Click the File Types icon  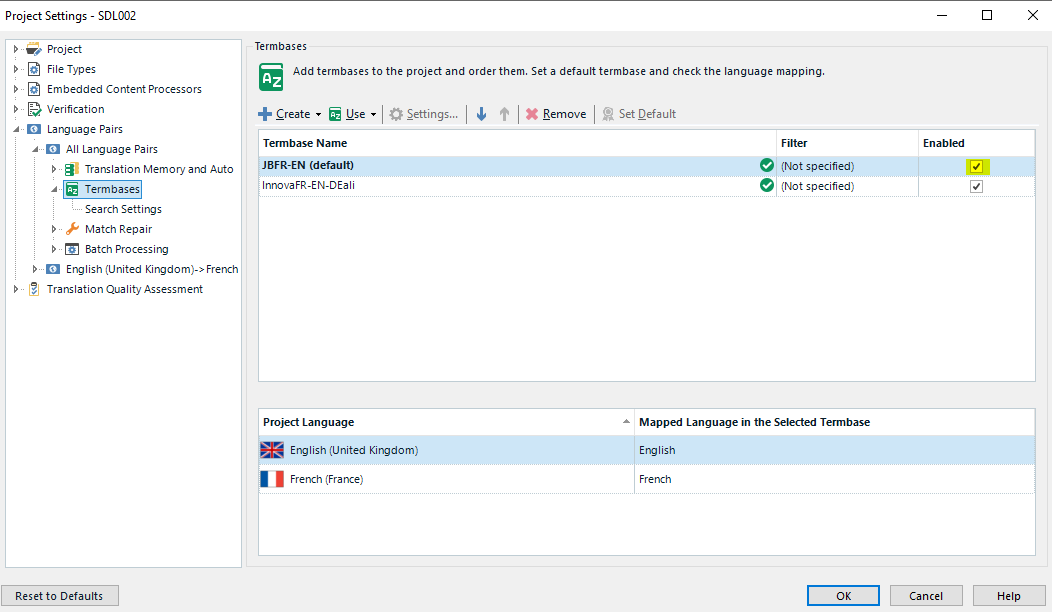(x=34, y=69)
